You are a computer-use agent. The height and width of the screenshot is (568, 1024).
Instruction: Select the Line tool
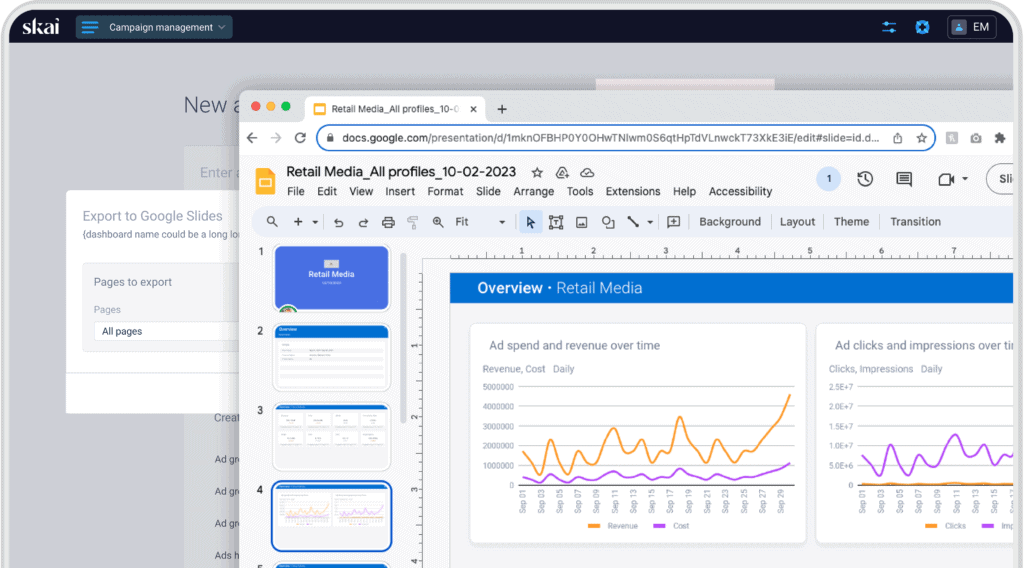(x=633, y=223)
